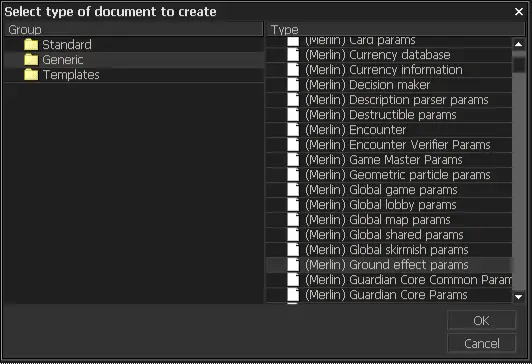The width and height of the screenshot is (532, 364).
Task: Dismiss the dialog with Cancel button
Action: click(481, 343)
